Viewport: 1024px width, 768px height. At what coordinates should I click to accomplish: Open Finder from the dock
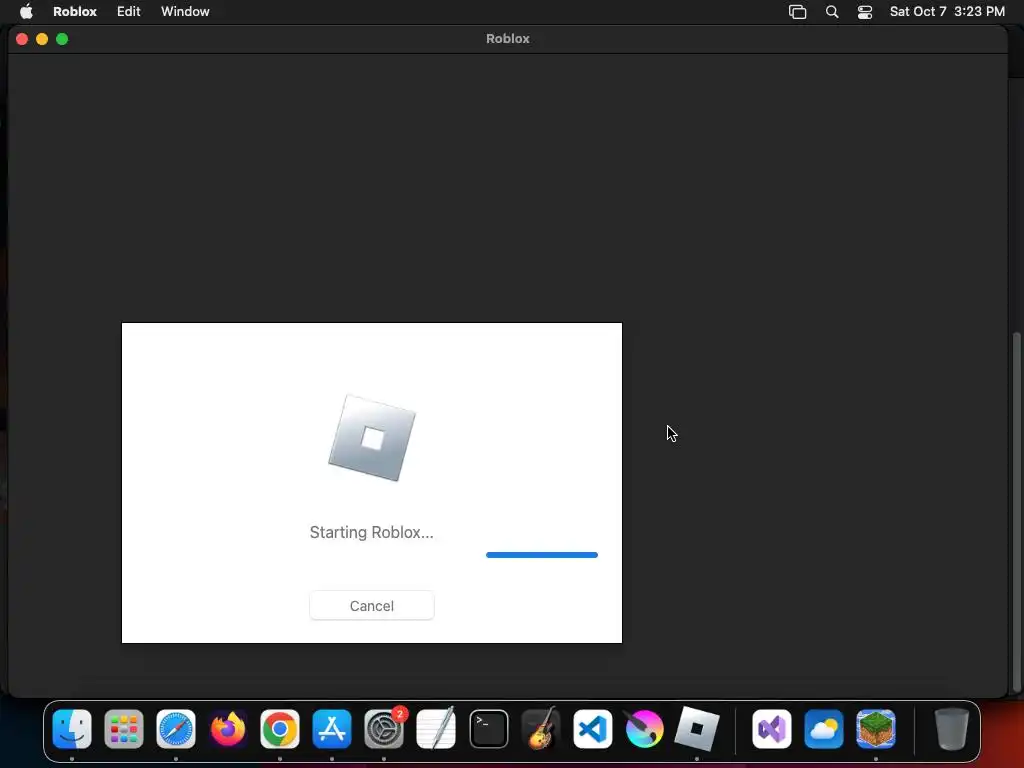[x=72, y=729]
